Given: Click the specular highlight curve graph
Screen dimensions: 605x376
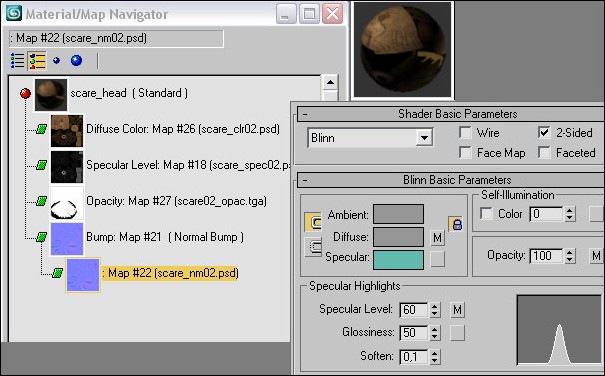Looking at the screenshot, I should (558, 330).
